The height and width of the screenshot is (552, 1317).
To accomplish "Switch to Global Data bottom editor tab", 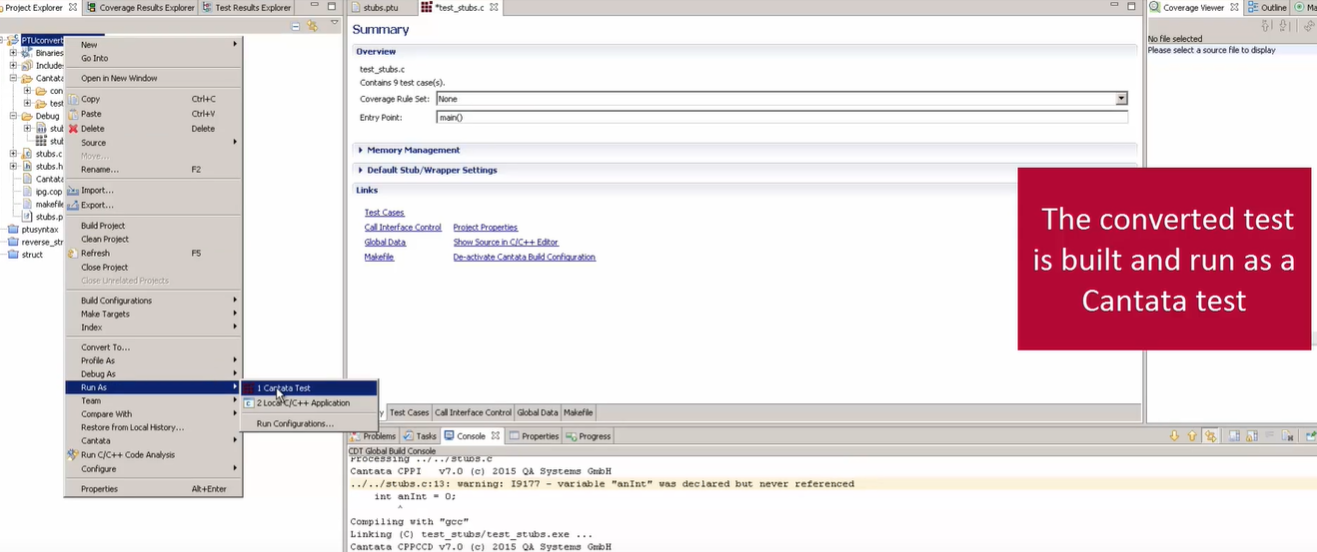I will point(537,412).
